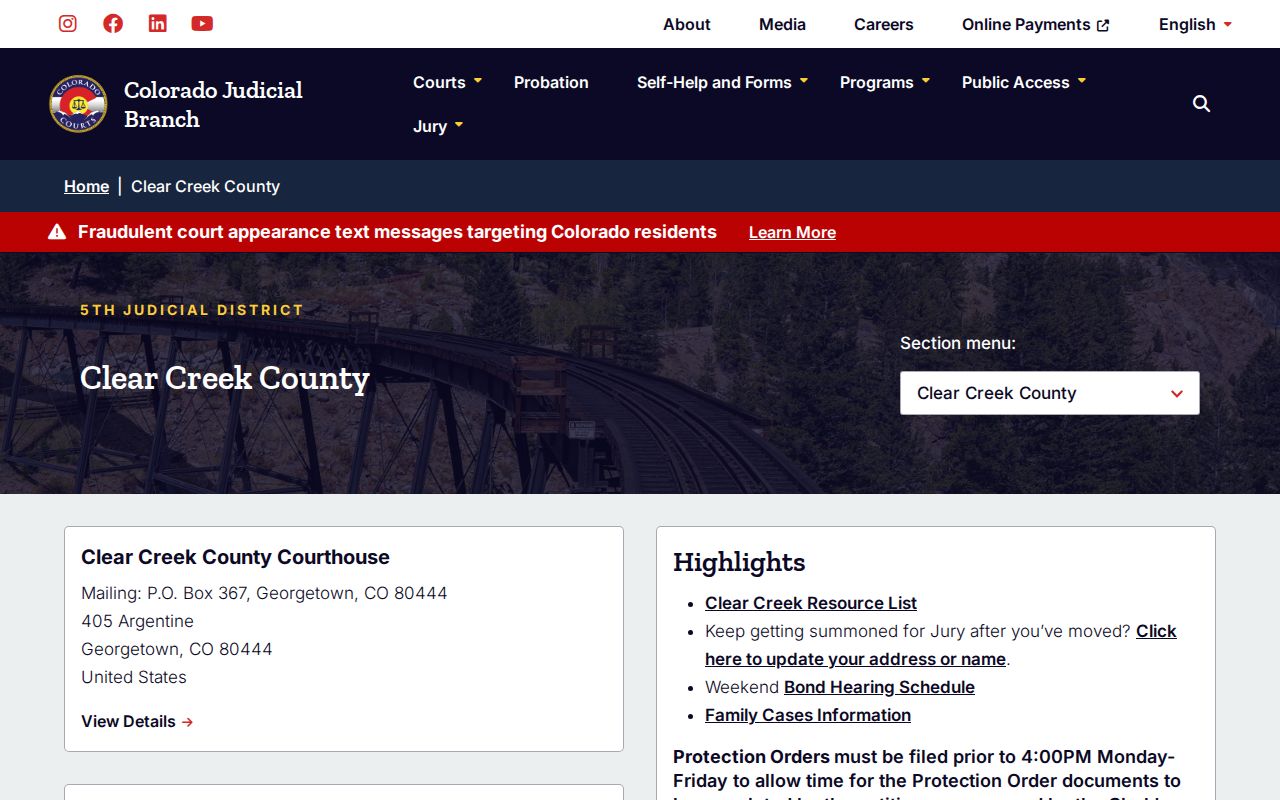Expand the Courts menu arrow

[478, 80]
